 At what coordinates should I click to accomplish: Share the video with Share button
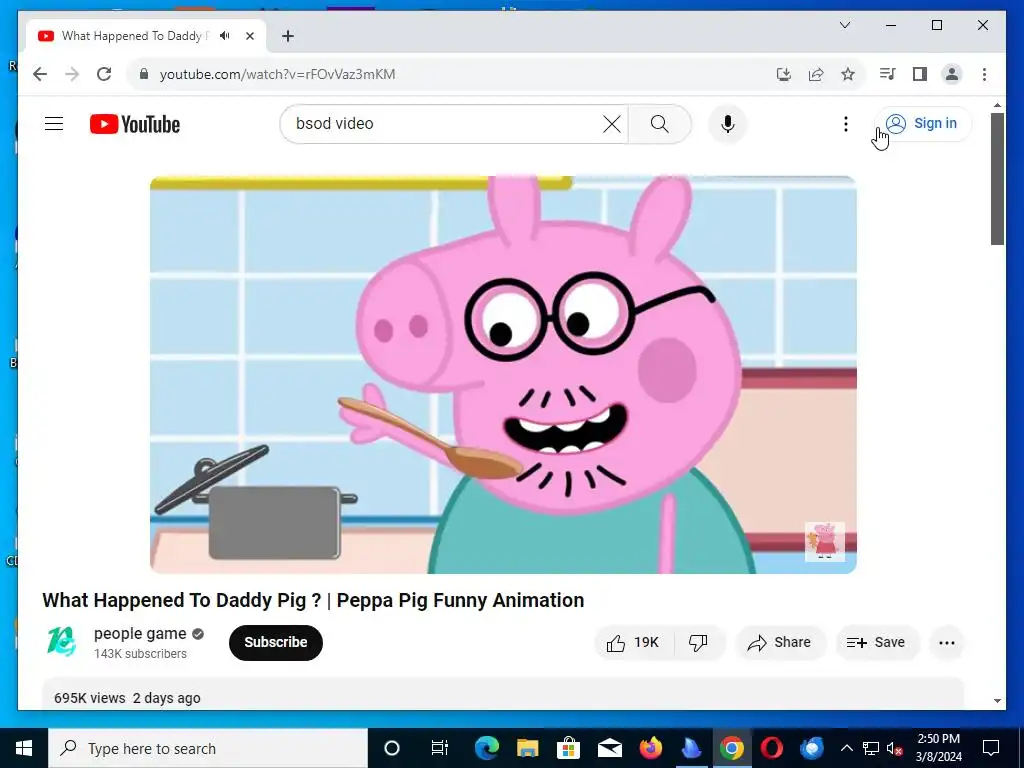pos(780,643)
